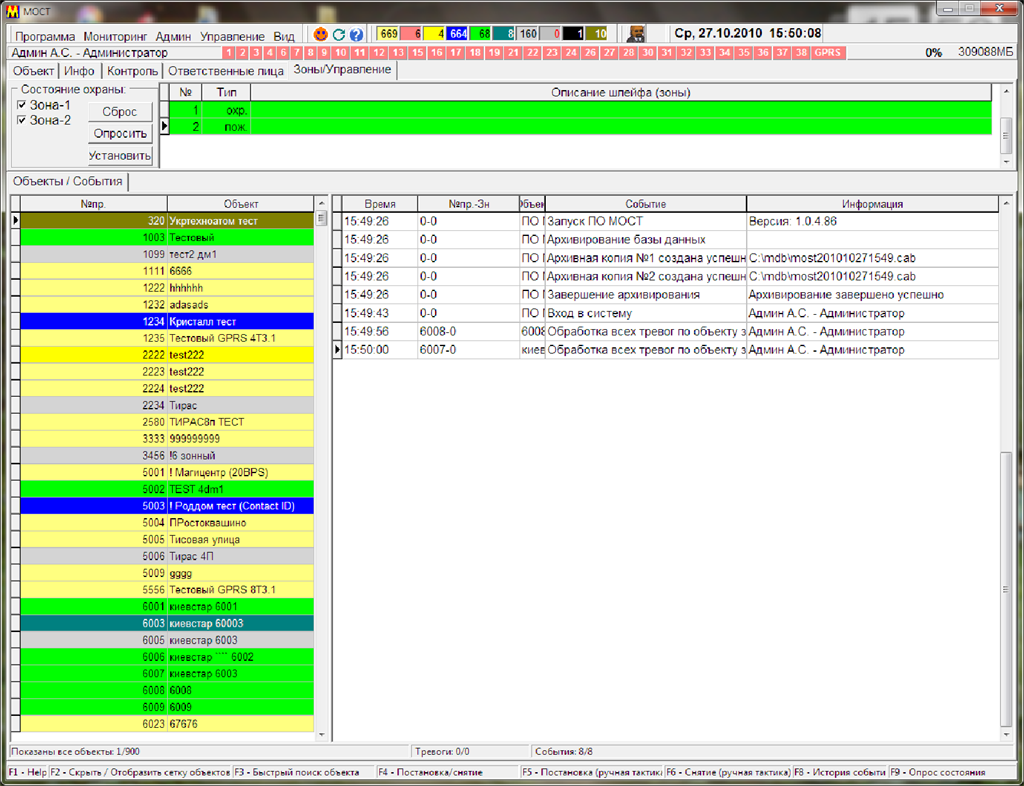
Task: Select the yellow 669 status counter
Action: pos(389,34)
